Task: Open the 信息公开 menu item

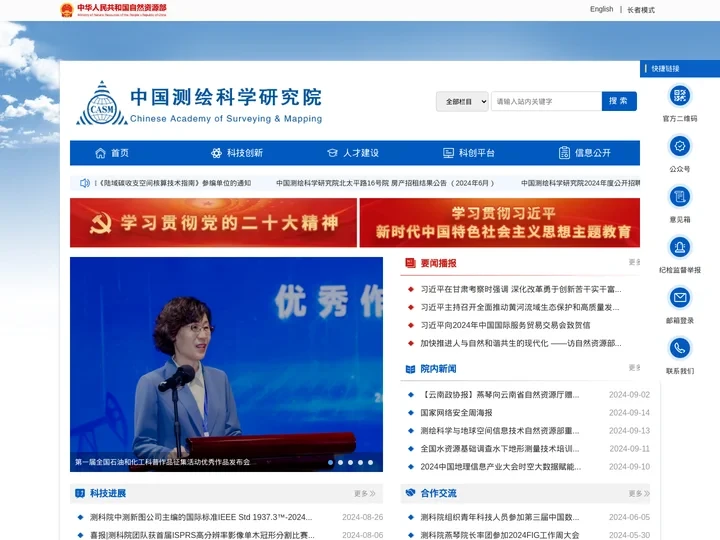Action: click(x=593, y=153)
